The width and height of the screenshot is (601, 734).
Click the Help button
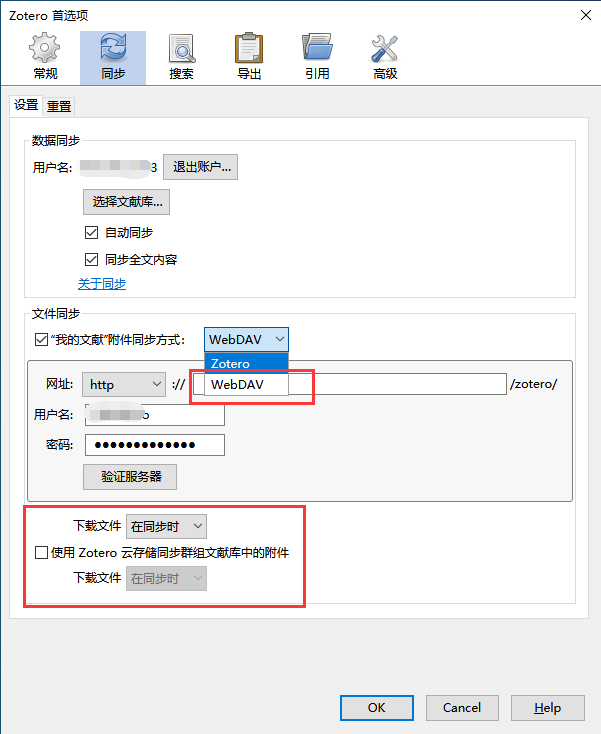(548, 708)
